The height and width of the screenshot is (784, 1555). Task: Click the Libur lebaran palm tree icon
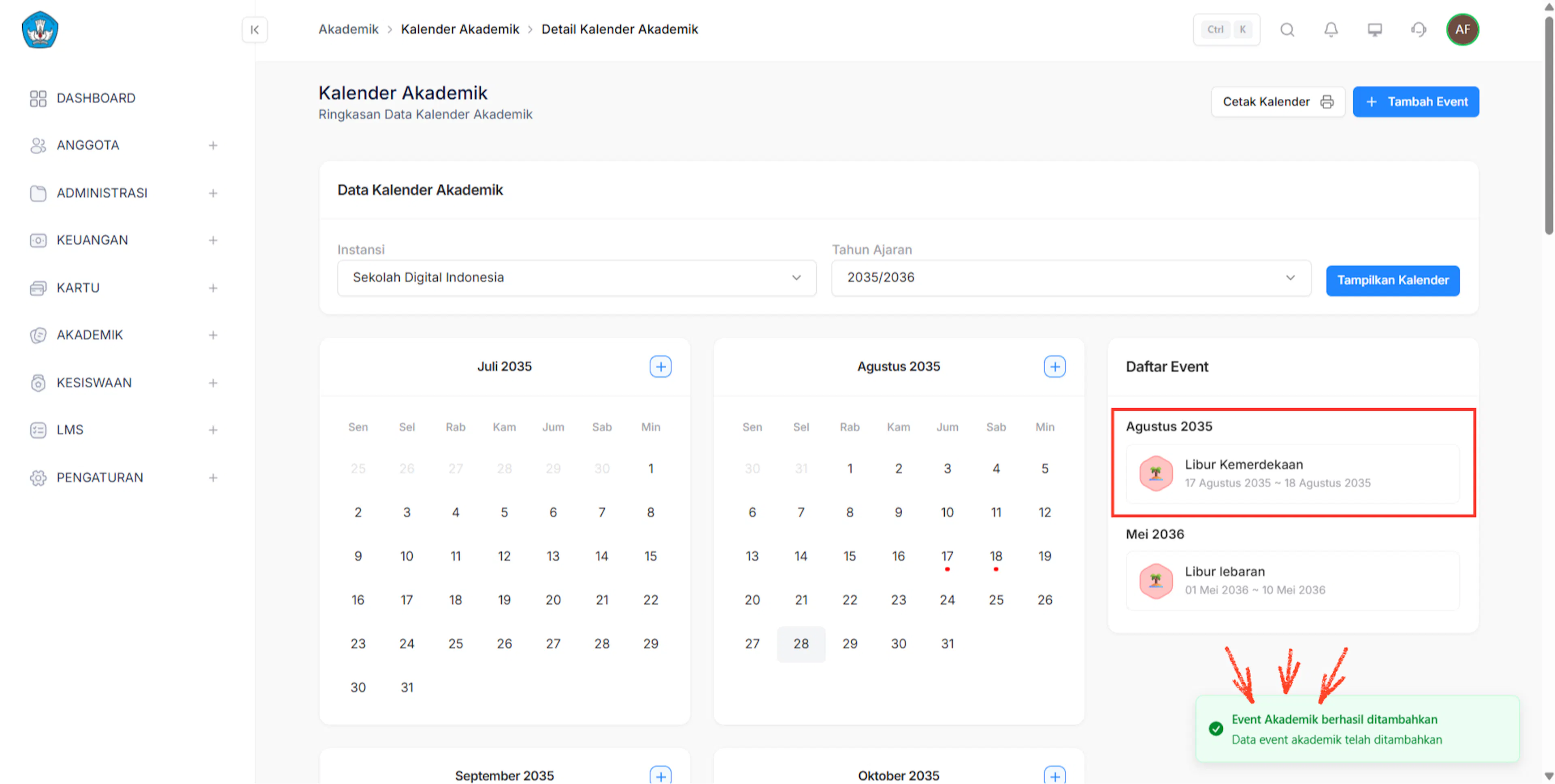pos(1155,580)
